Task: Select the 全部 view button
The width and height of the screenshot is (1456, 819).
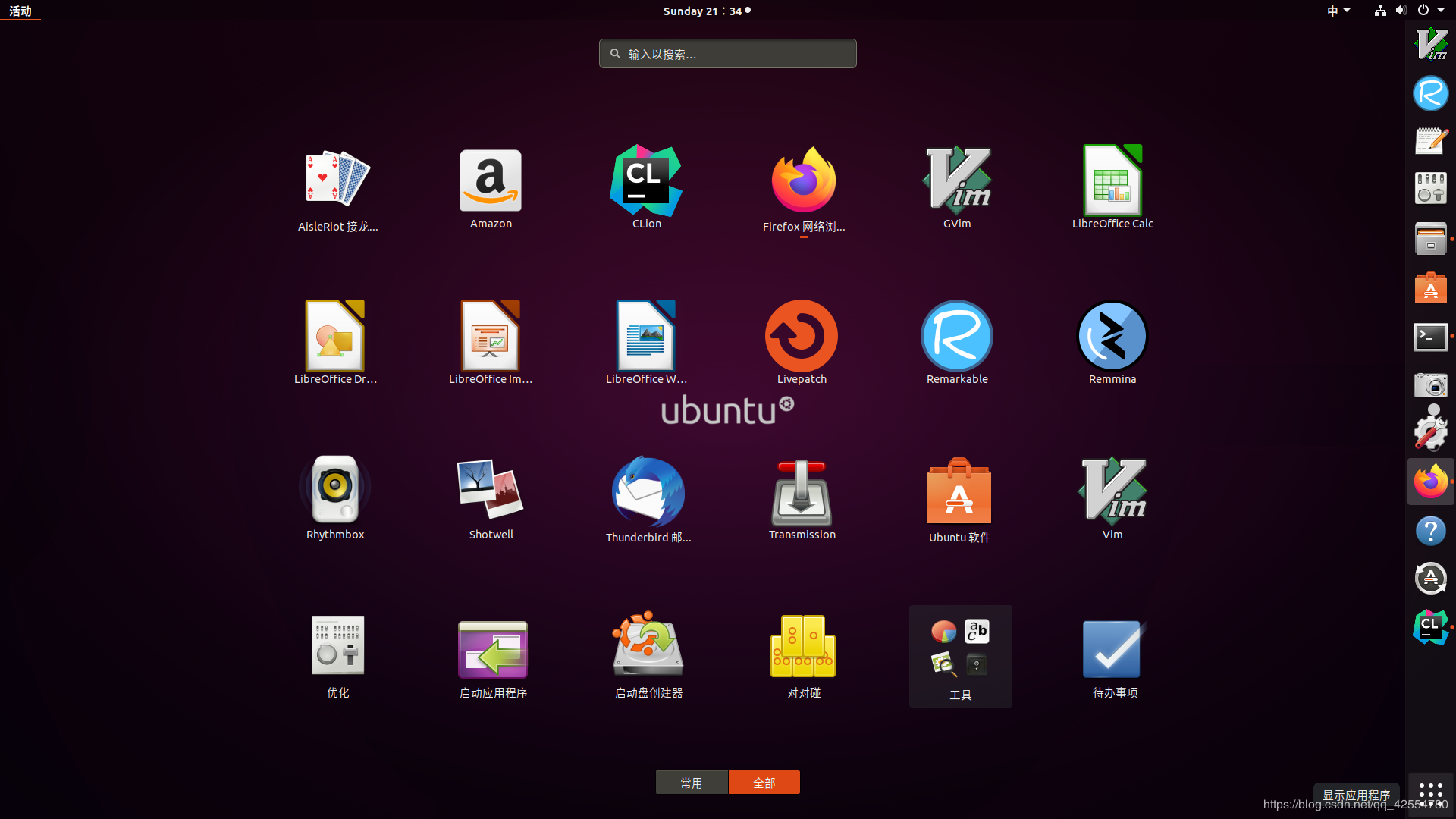Action: click(x=764, y=782)
